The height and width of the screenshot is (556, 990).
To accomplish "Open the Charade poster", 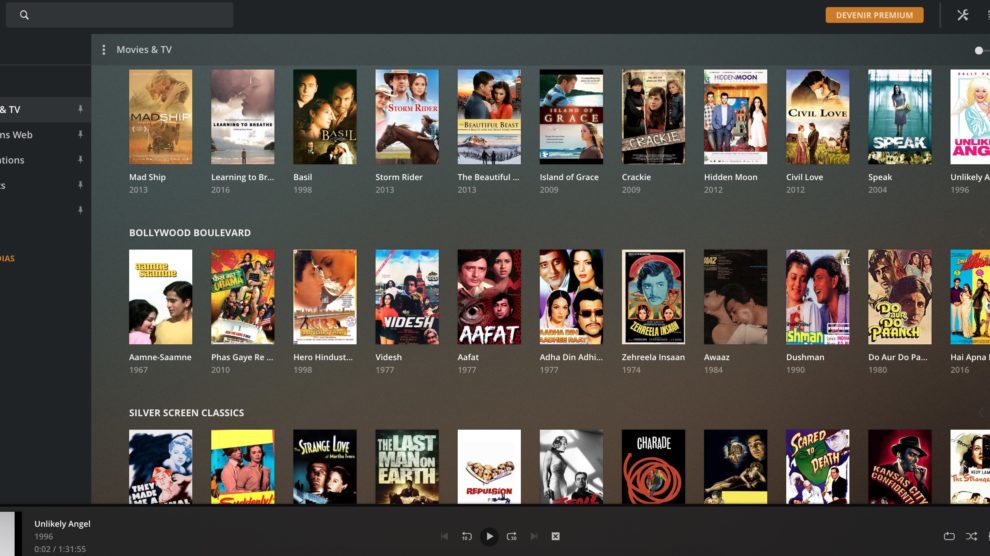I will [653, 467].
